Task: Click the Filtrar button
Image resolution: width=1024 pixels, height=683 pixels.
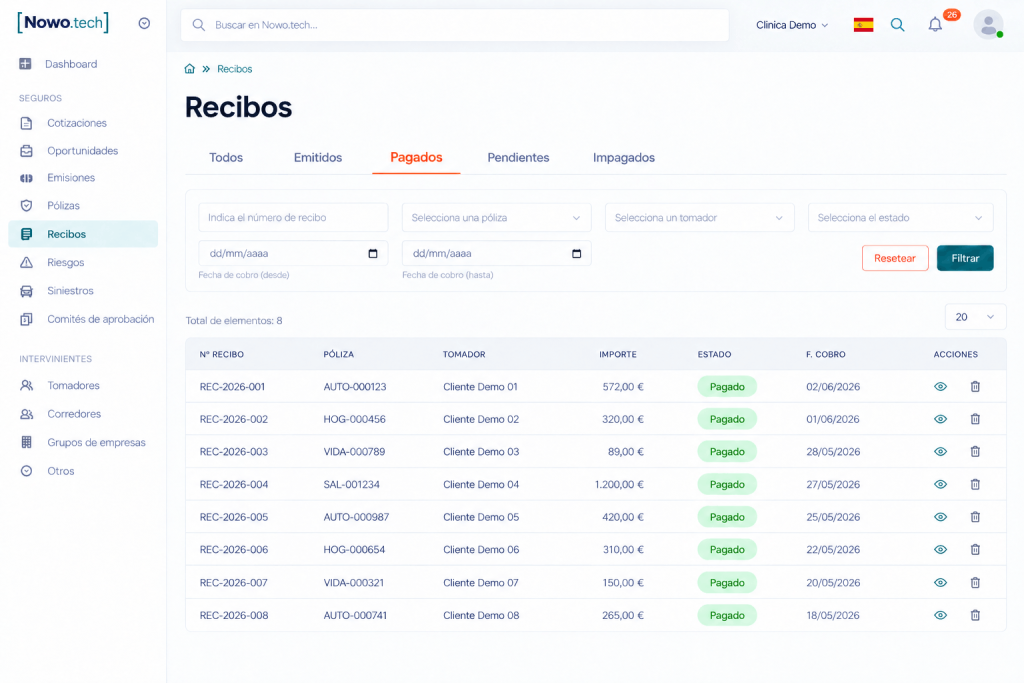Action: [x=965, y=258]
